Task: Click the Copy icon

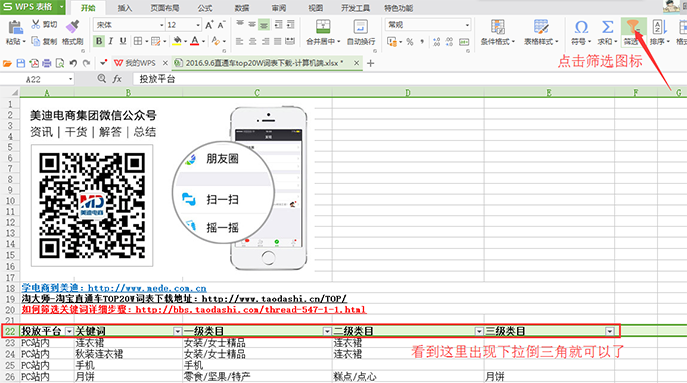Action: (x=35, y=41)
